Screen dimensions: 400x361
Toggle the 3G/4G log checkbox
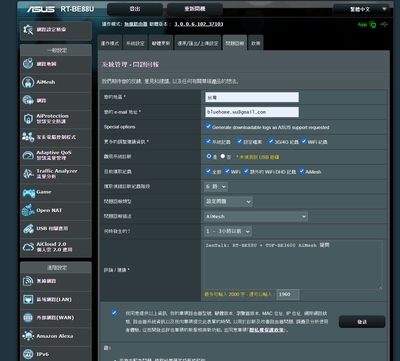(x=271, y=141)
